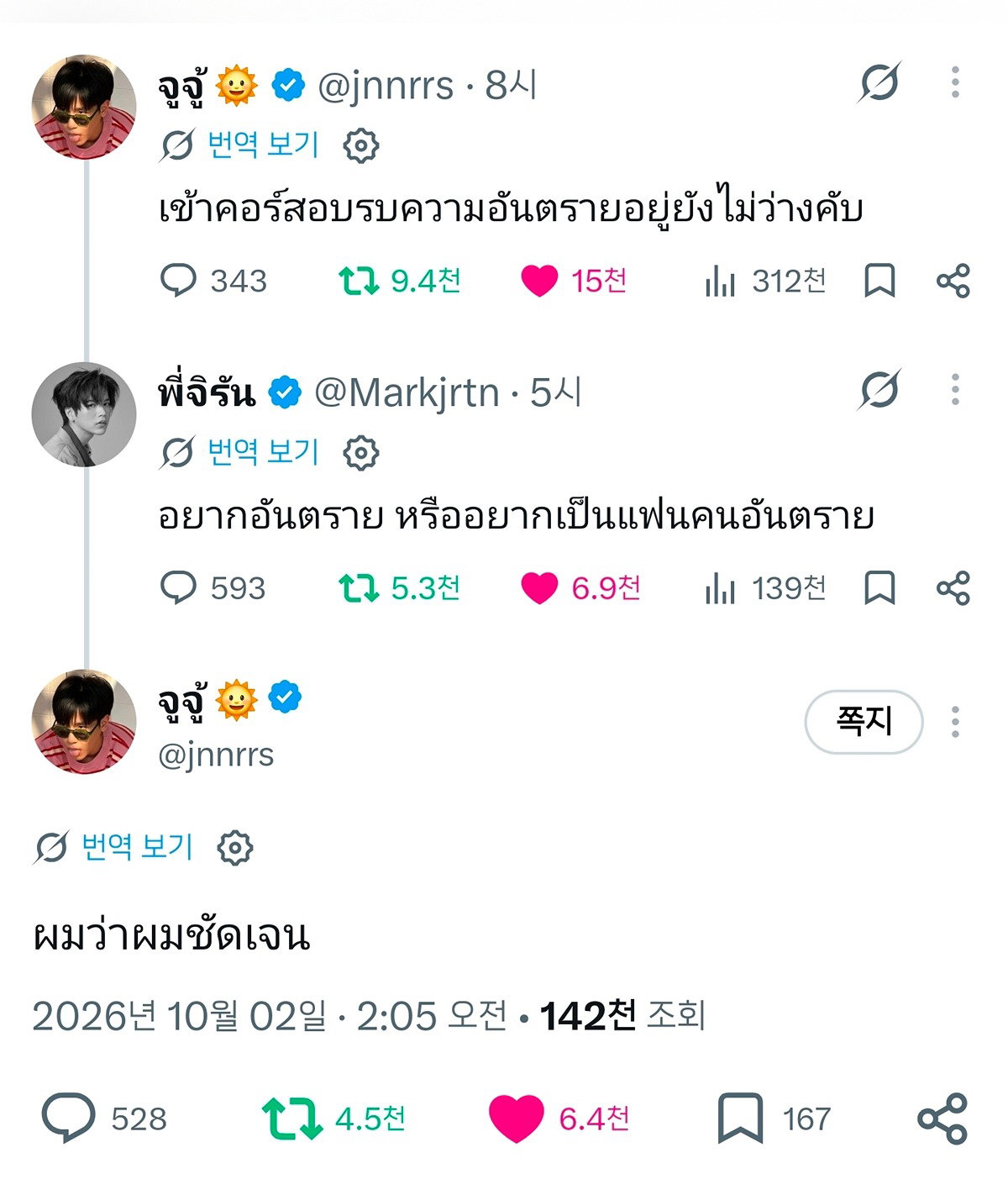The height and width of the screenshot is (1179, 1008).
Task: Retweet the main tweet with 4.5천 retweets
Action: click(x=333, y=1118)
